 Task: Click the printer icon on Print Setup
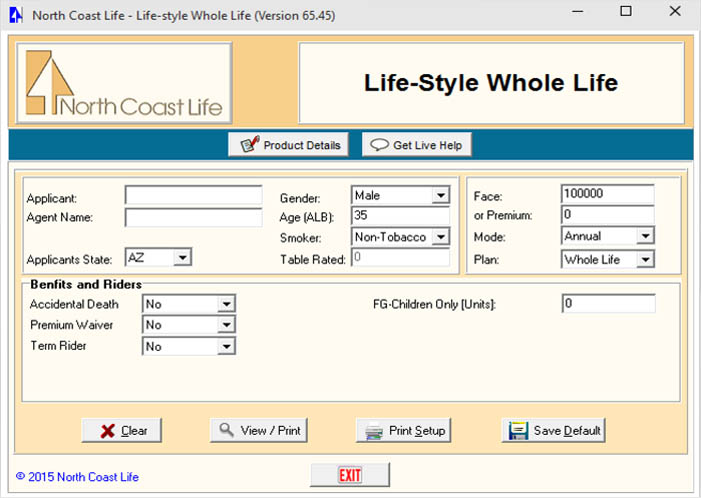(374, 431)
